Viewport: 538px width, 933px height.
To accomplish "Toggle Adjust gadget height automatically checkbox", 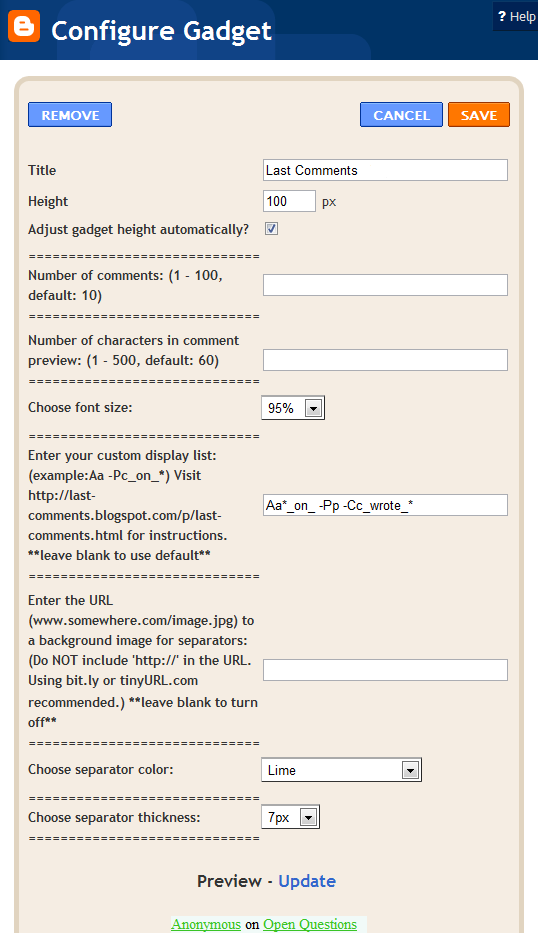I will pyautogui.click(x=271, y=228).
